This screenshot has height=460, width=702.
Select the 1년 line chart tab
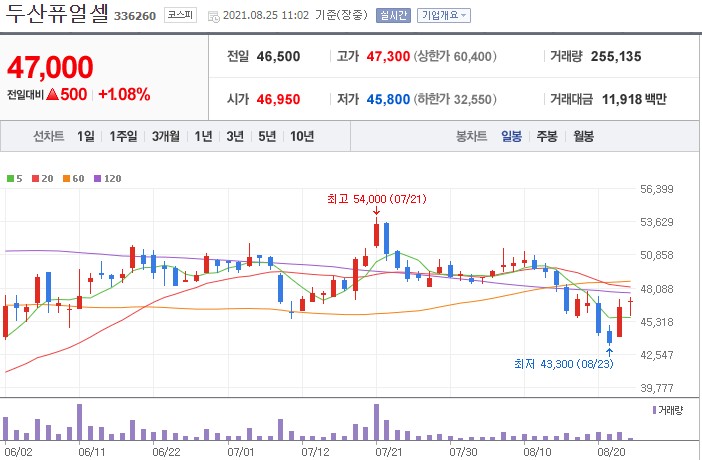pos(203,136)
